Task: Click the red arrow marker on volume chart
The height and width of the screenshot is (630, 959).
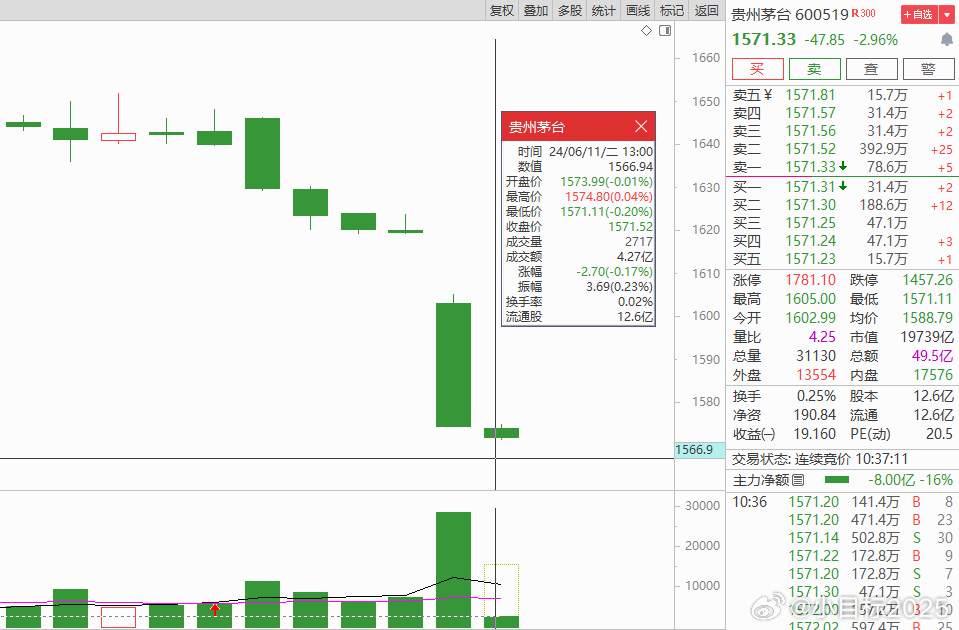Action: coord(215,609)
